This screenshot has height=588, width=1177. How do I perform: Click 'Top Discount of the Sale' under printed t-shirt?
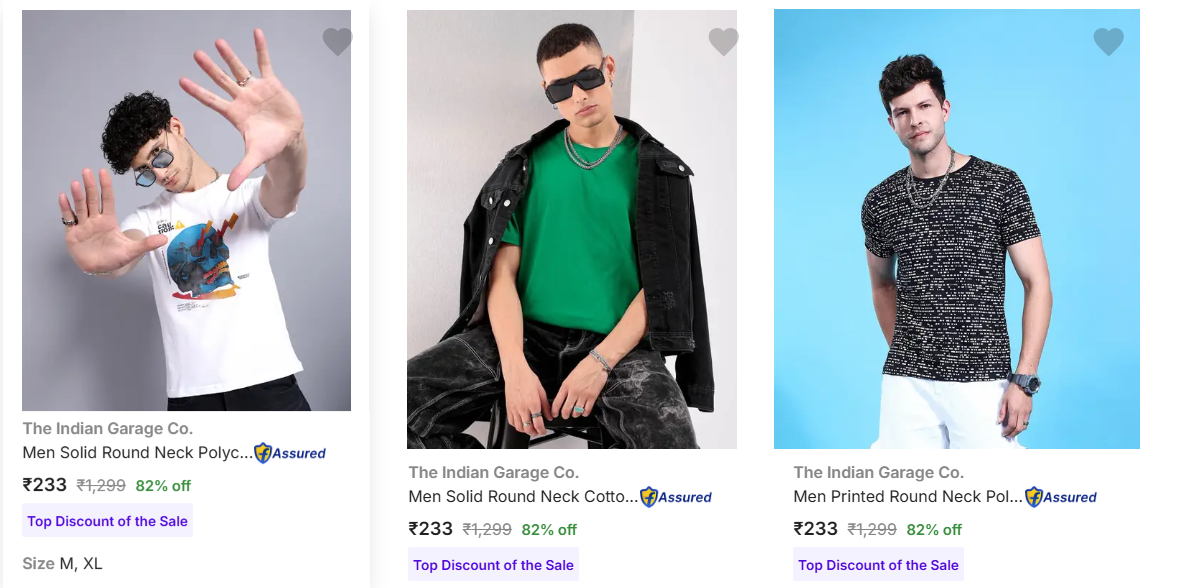[878, 565]
